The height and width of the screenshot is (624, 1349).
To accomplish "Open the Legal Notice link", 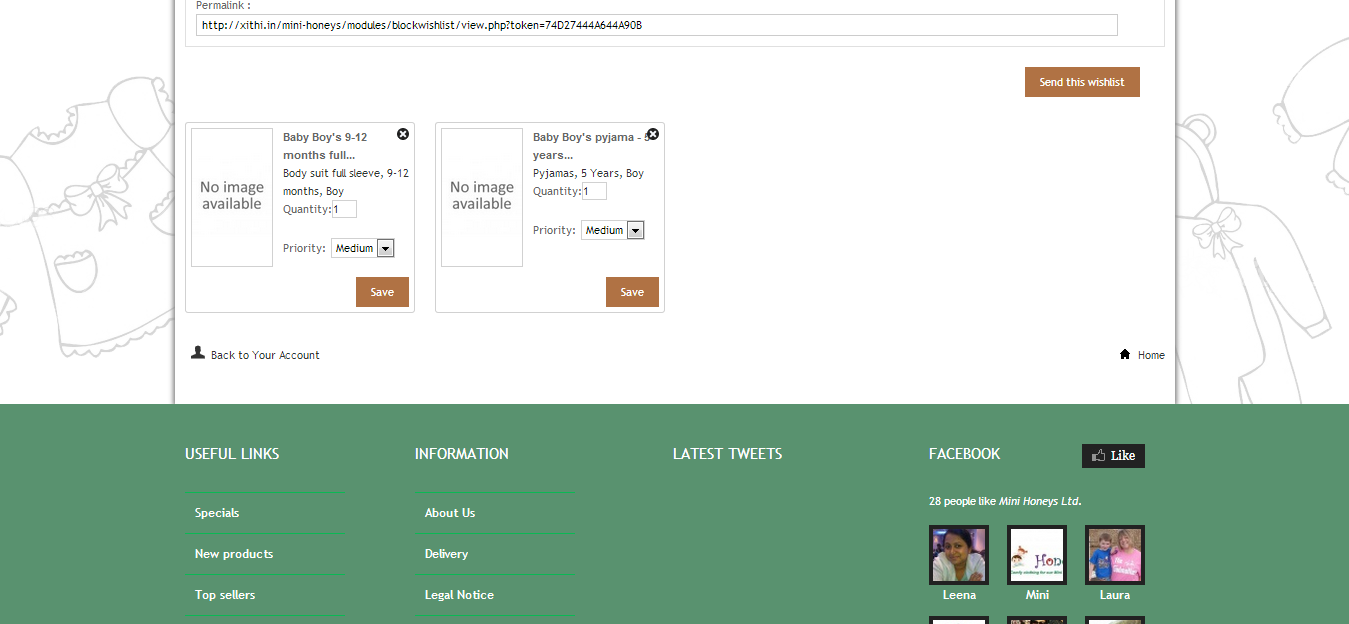I will point(459,595).
